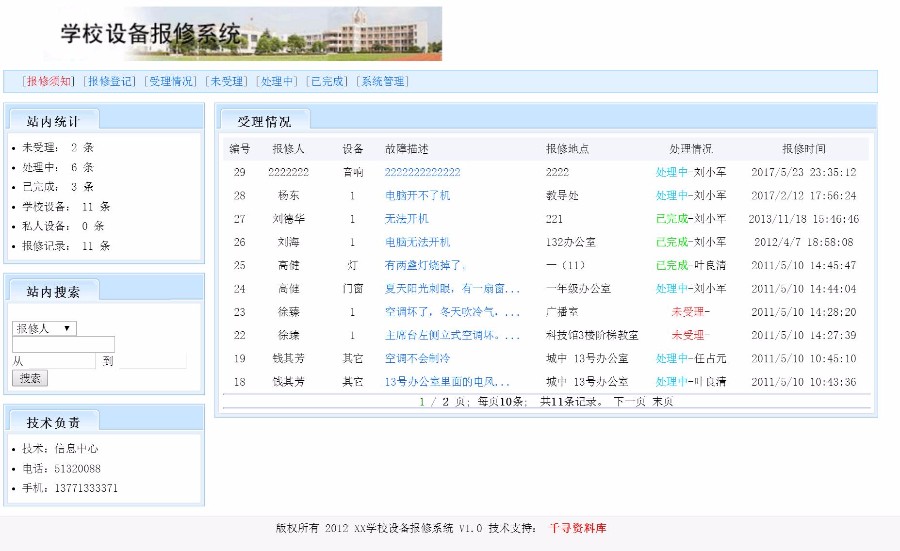Open the 报修登记 page
The image size is (900, 551).
pos(110,82)
